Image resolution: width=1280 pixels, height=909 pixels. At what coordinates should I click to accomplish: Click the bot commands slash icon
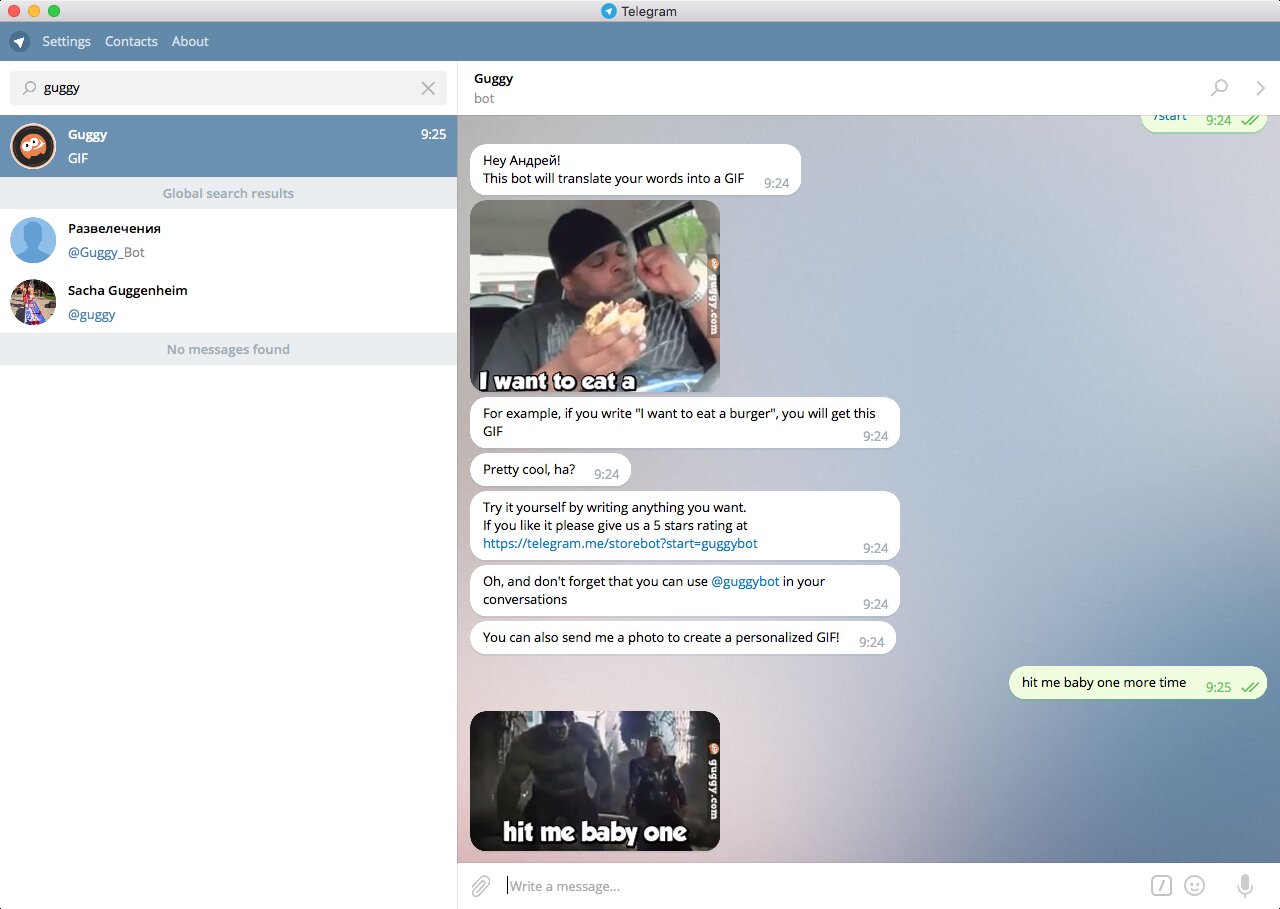[1161, 886]
